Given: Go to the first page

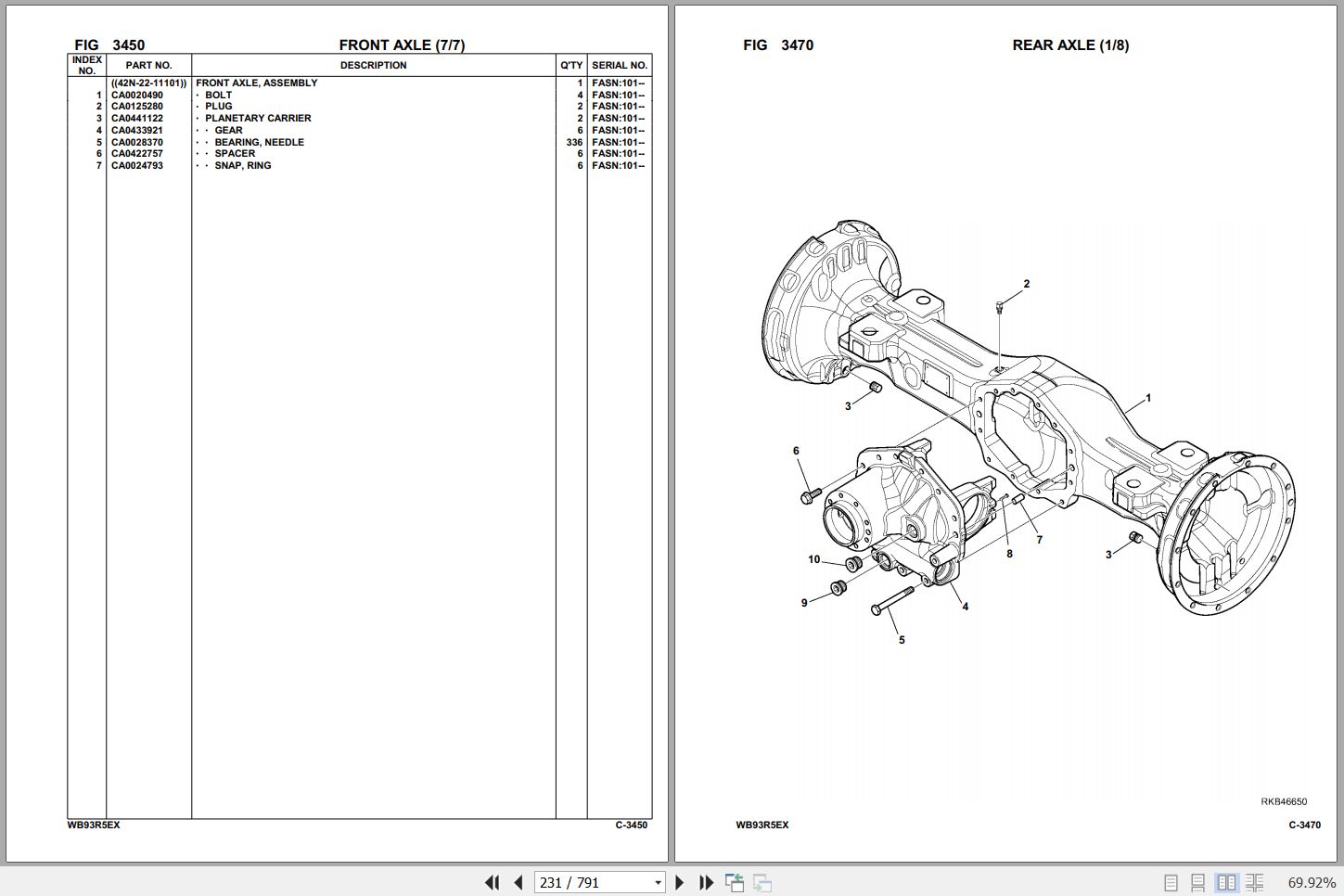Looking at the screenshot, I should [493, 882].
